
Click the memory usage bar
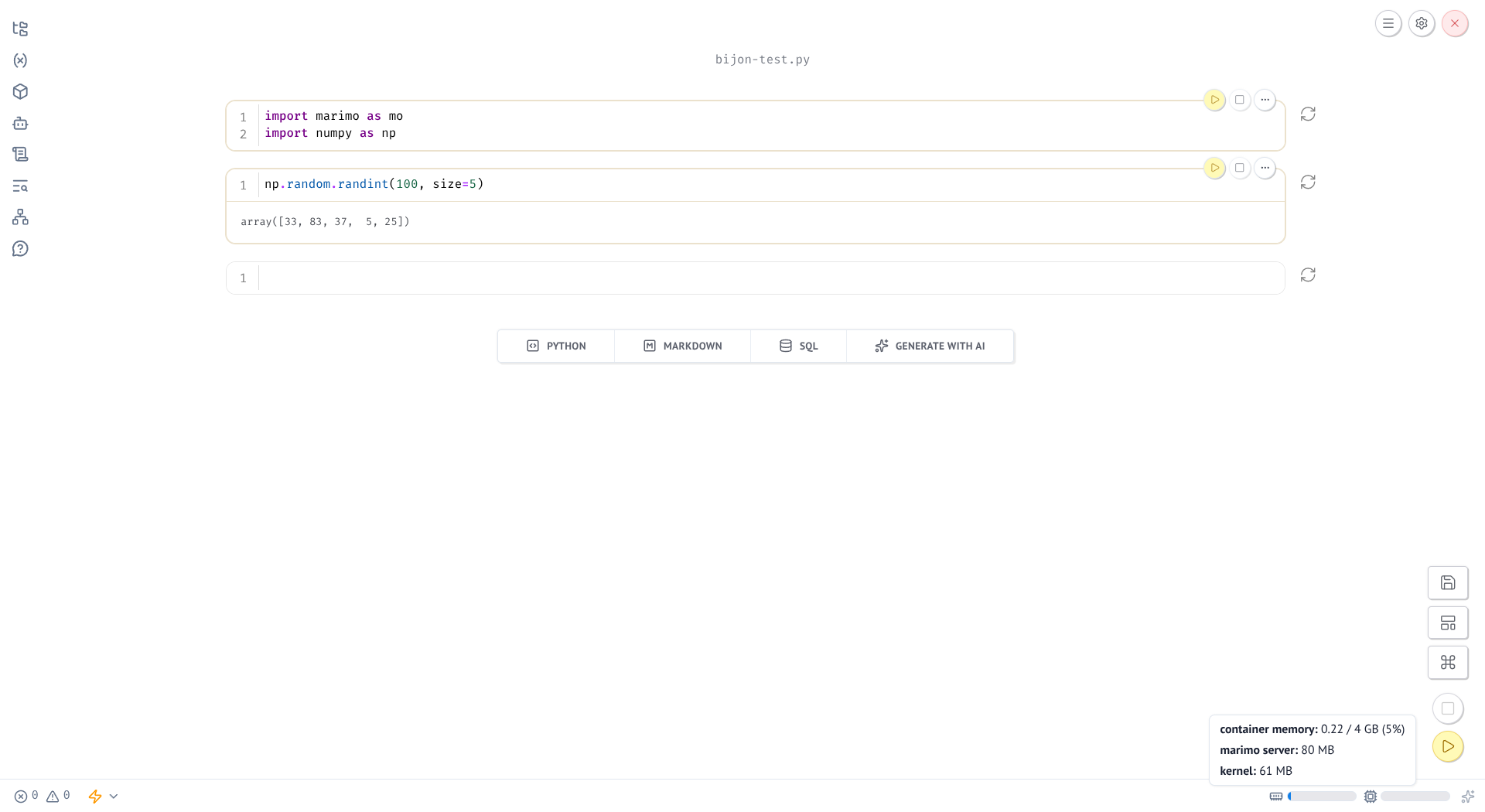(1322, 796)
